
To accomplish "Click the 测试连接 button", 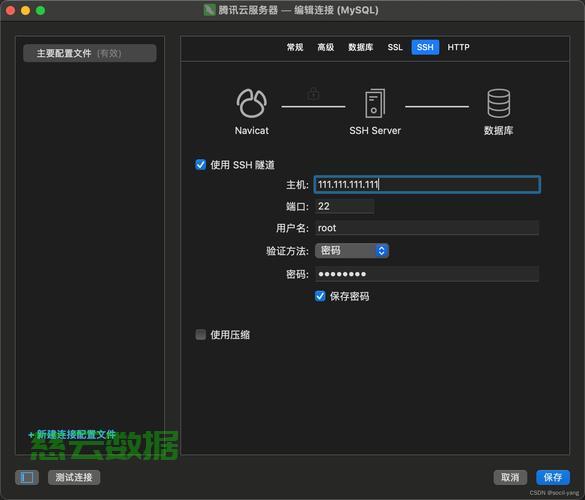I will point(74,477).
